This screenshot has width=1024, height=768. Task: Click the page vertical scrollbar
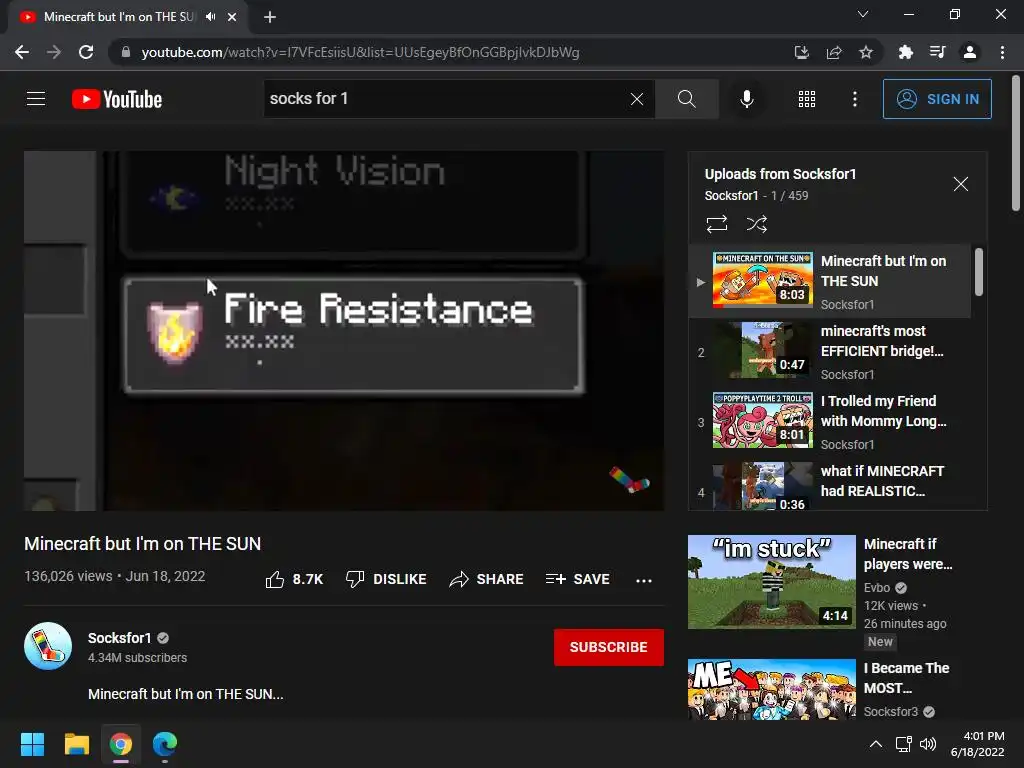pyautogui.click(x=1016, y=143)
